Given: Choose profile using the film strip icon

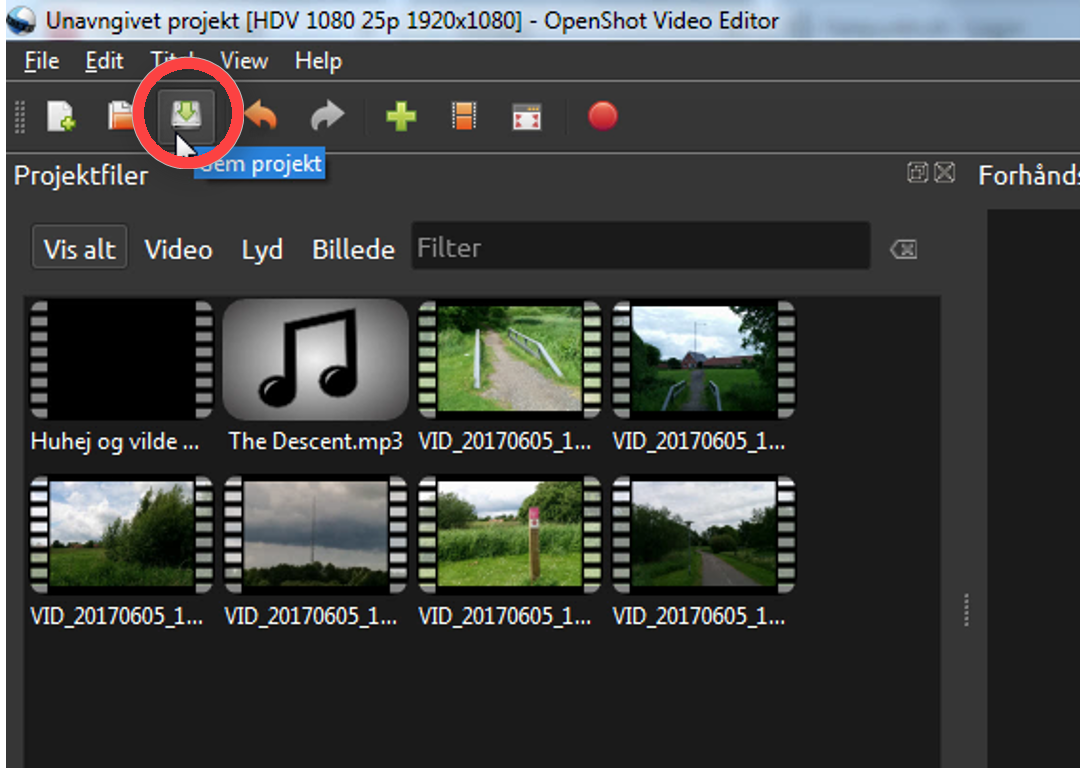Looking at the screenshot, I should pyautogui.click(x=464, y=116).
